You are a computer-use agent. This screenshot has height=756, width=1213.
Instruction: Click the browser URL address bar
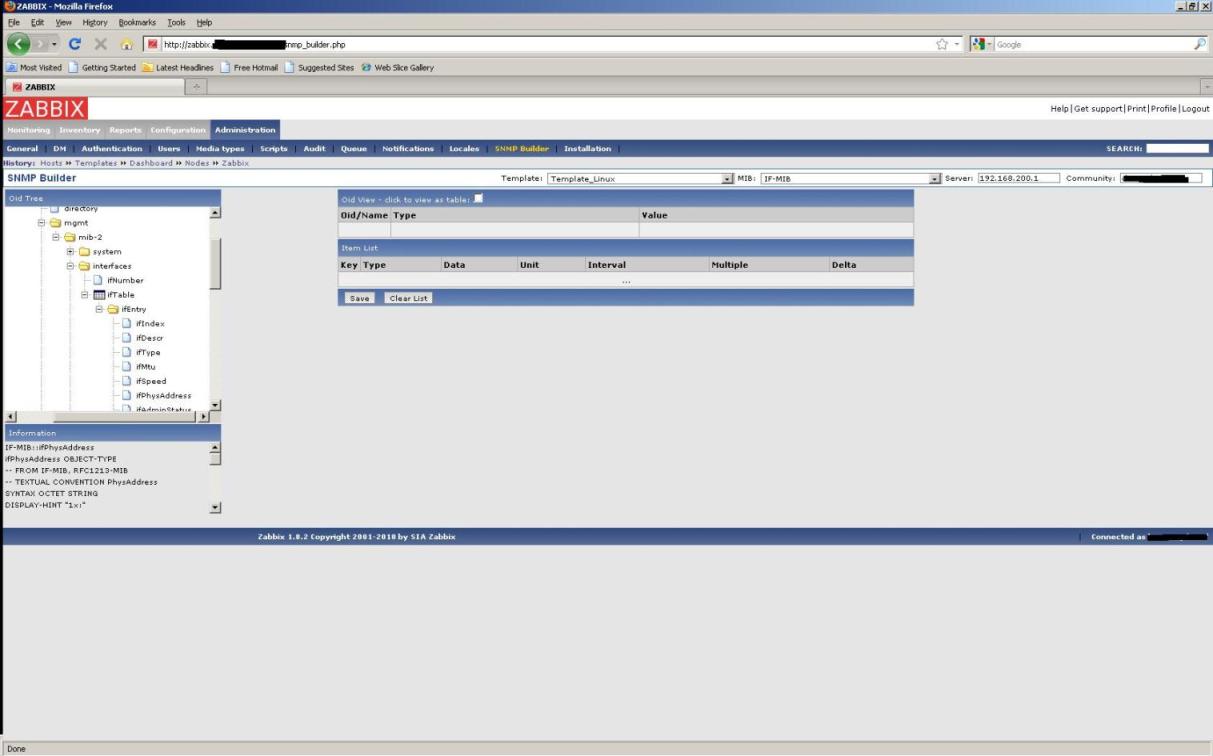click(540, 44)
